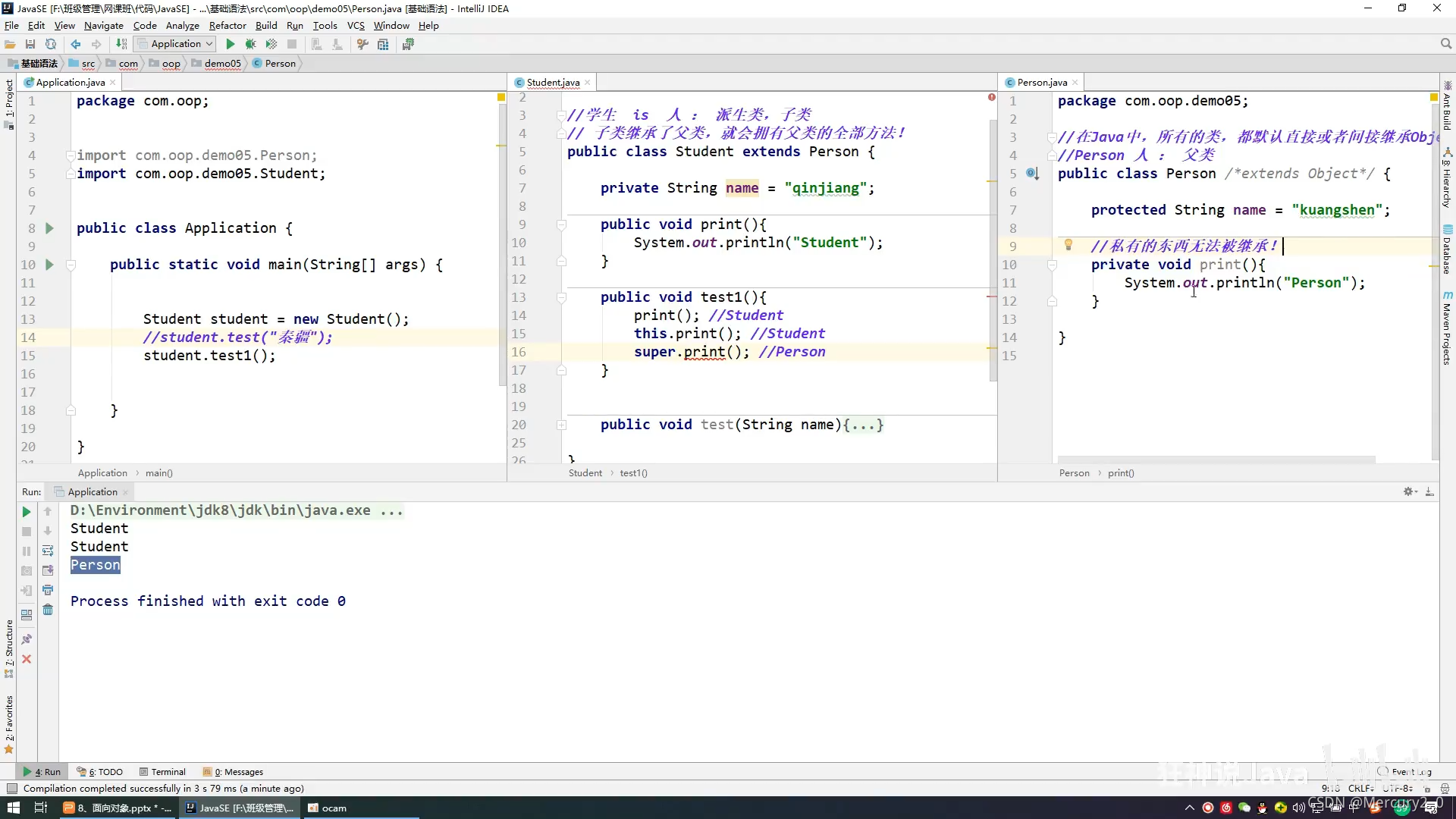Click the Print icon in the Run panel
This screenshot has height=819, width=1456.
point(48,591)
